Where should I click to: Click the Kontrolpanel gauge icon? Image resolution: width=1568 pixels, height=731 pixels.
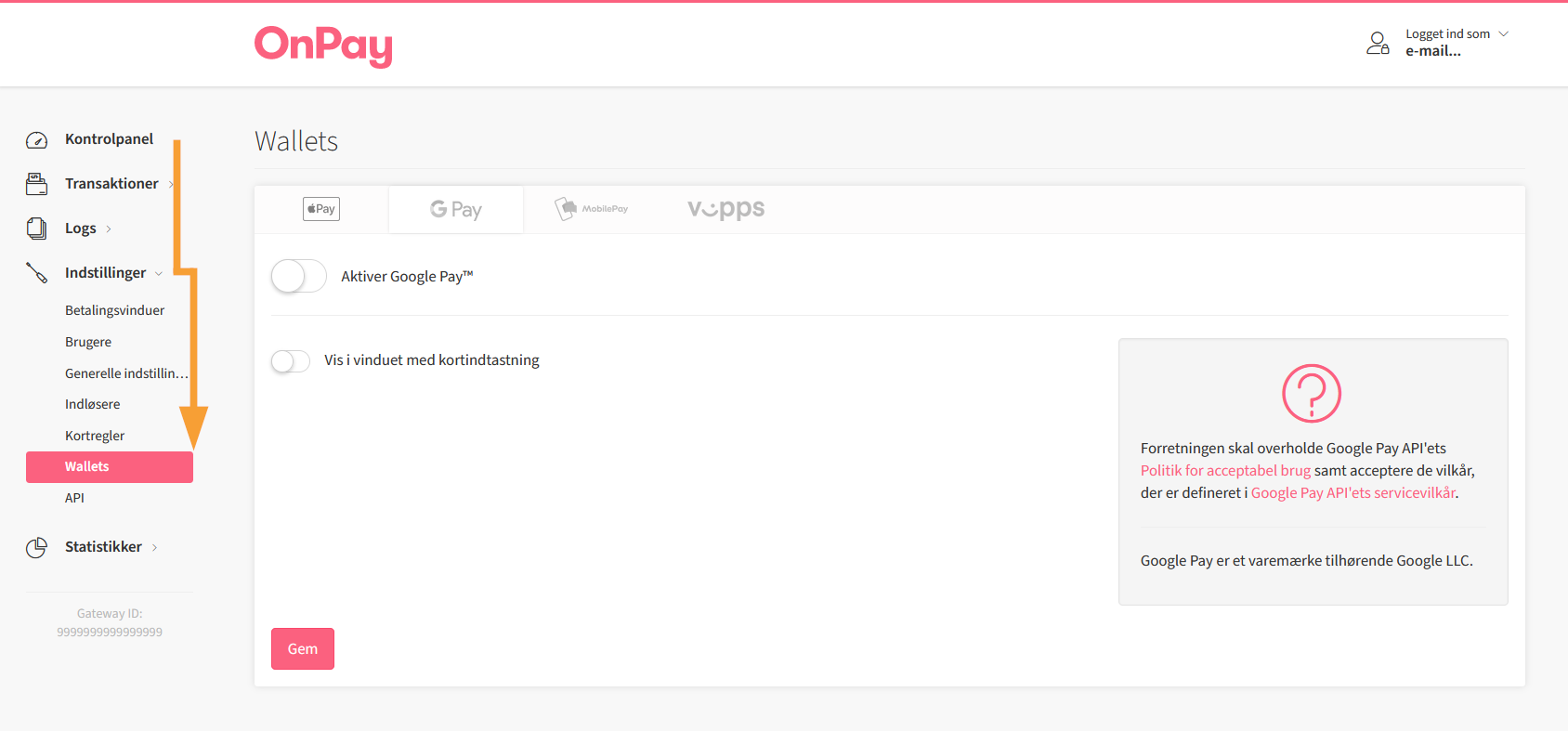(36, 140)
